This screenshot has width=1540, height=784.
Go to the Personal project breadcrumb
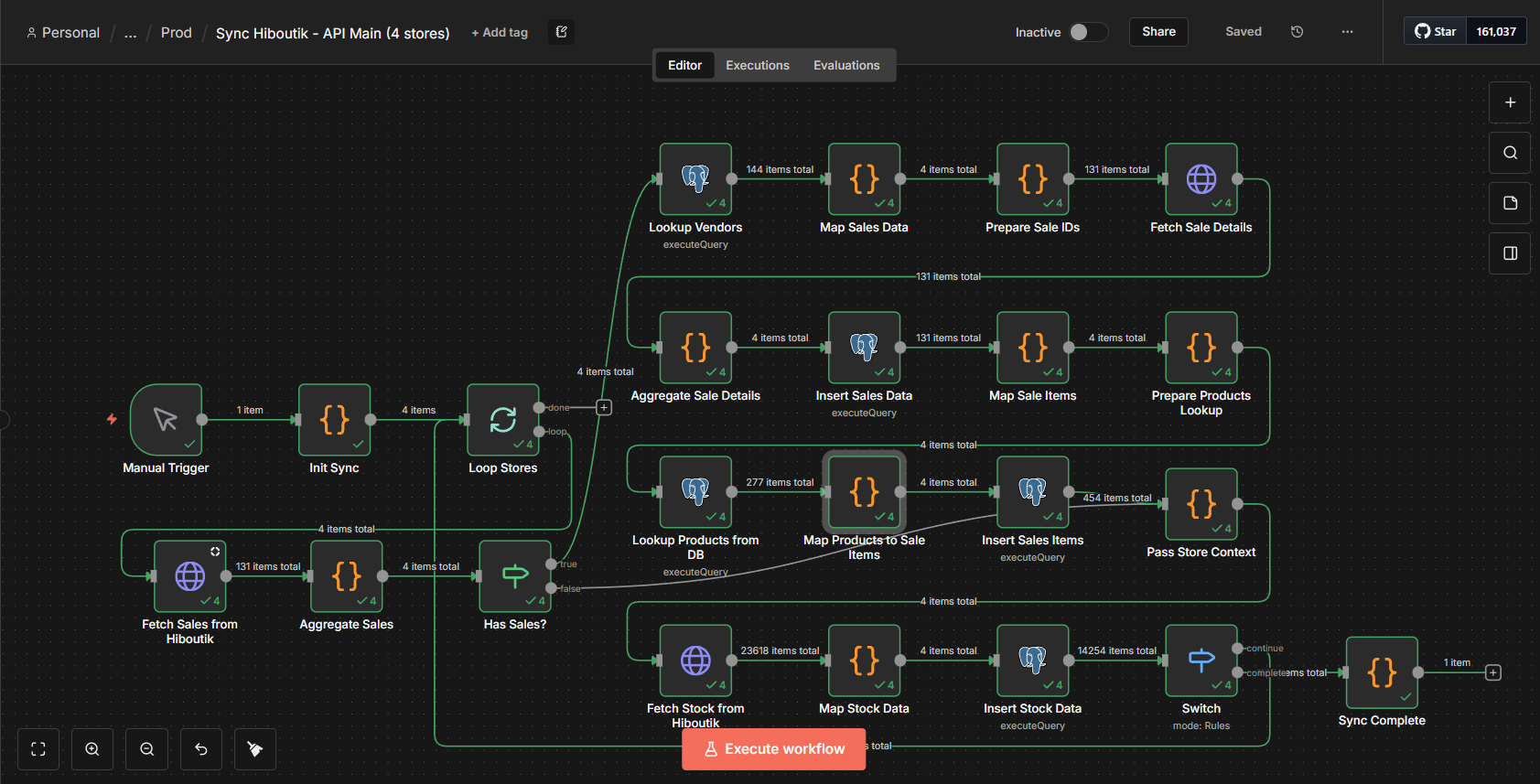(63, 33)
